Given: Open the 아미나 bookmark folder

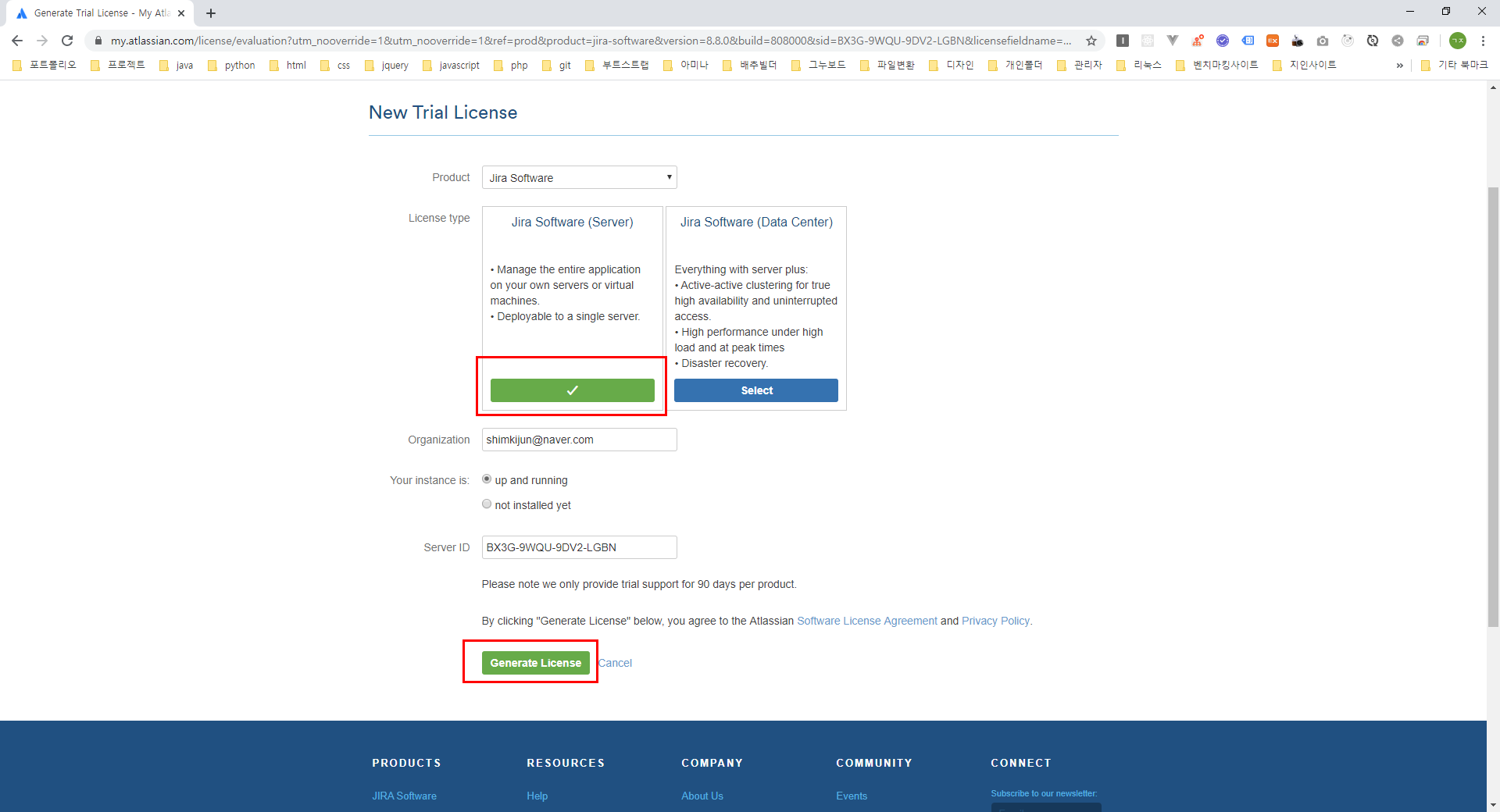Looking at the screenshot, I should pyautogui.click(x=686, y=65).
